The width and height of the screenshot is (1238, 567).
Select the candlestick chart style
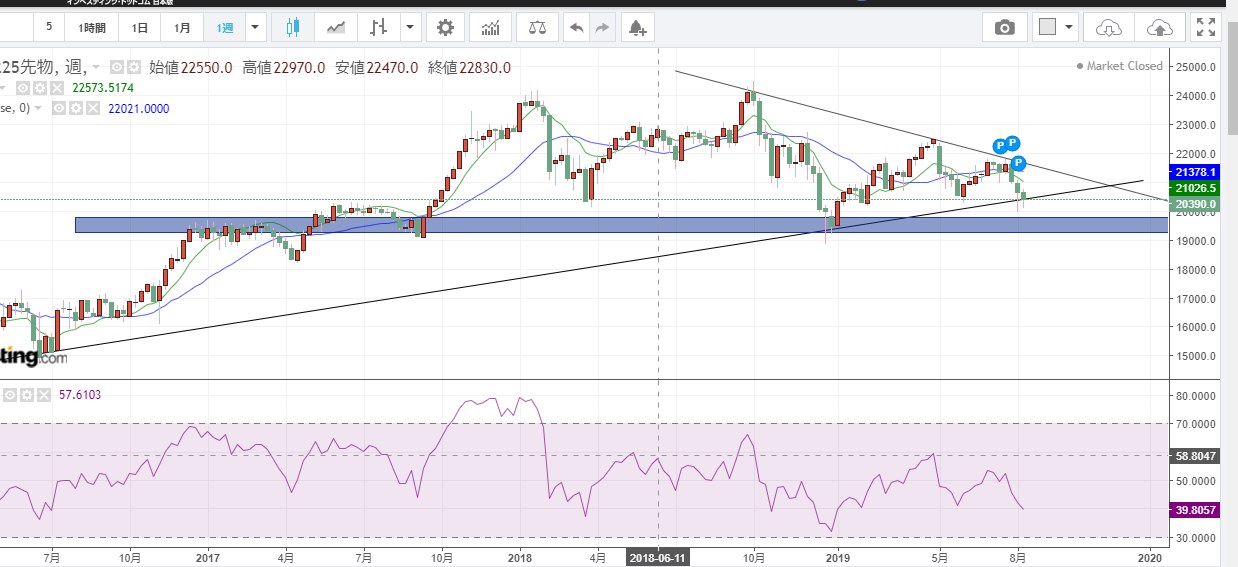pyautogui.click(x=292, y=27)
